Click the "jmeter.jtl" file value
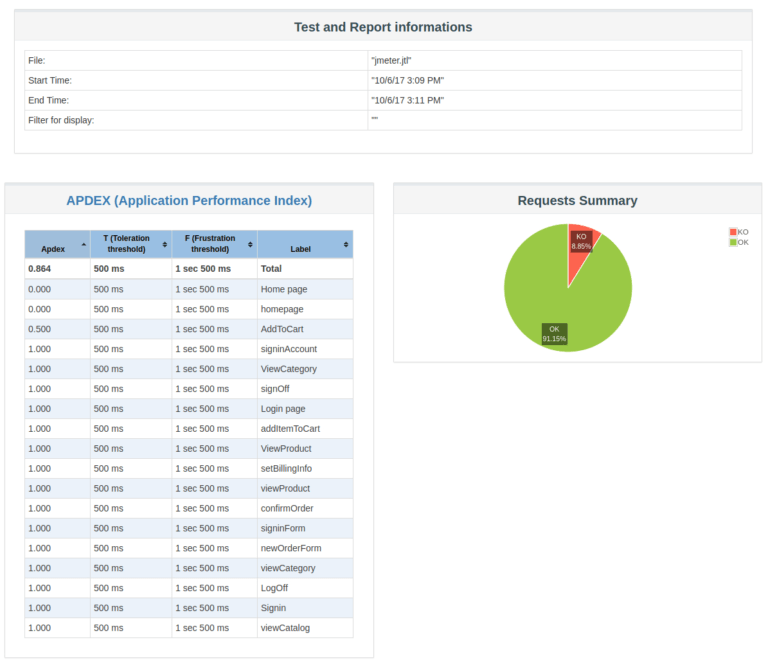 pyautogui.click(x=391, y=60)
